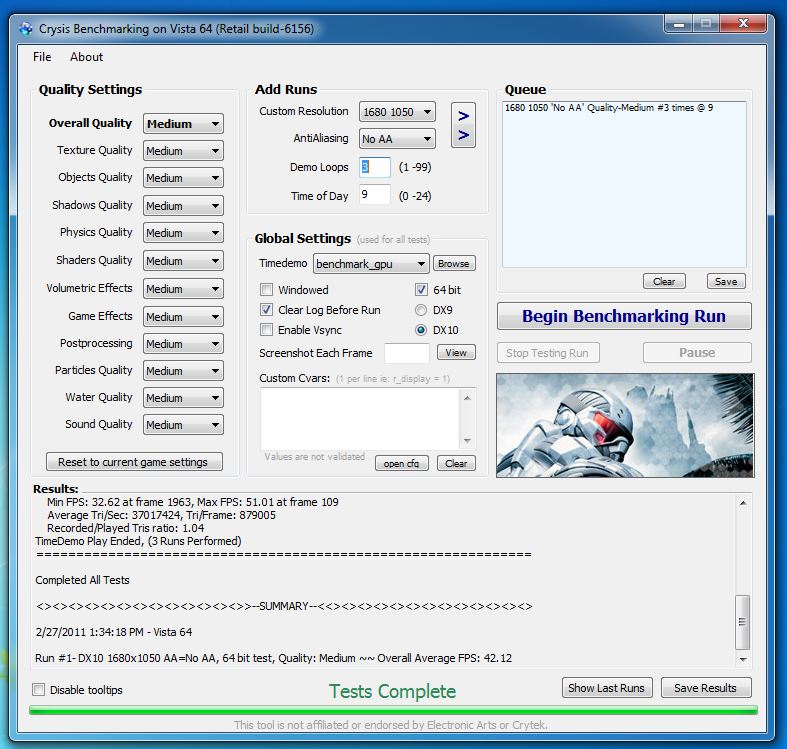This screenshot has width=787, height=749.
Task: Expand the Objects Quality dropdown
Action: pos(183,178)
